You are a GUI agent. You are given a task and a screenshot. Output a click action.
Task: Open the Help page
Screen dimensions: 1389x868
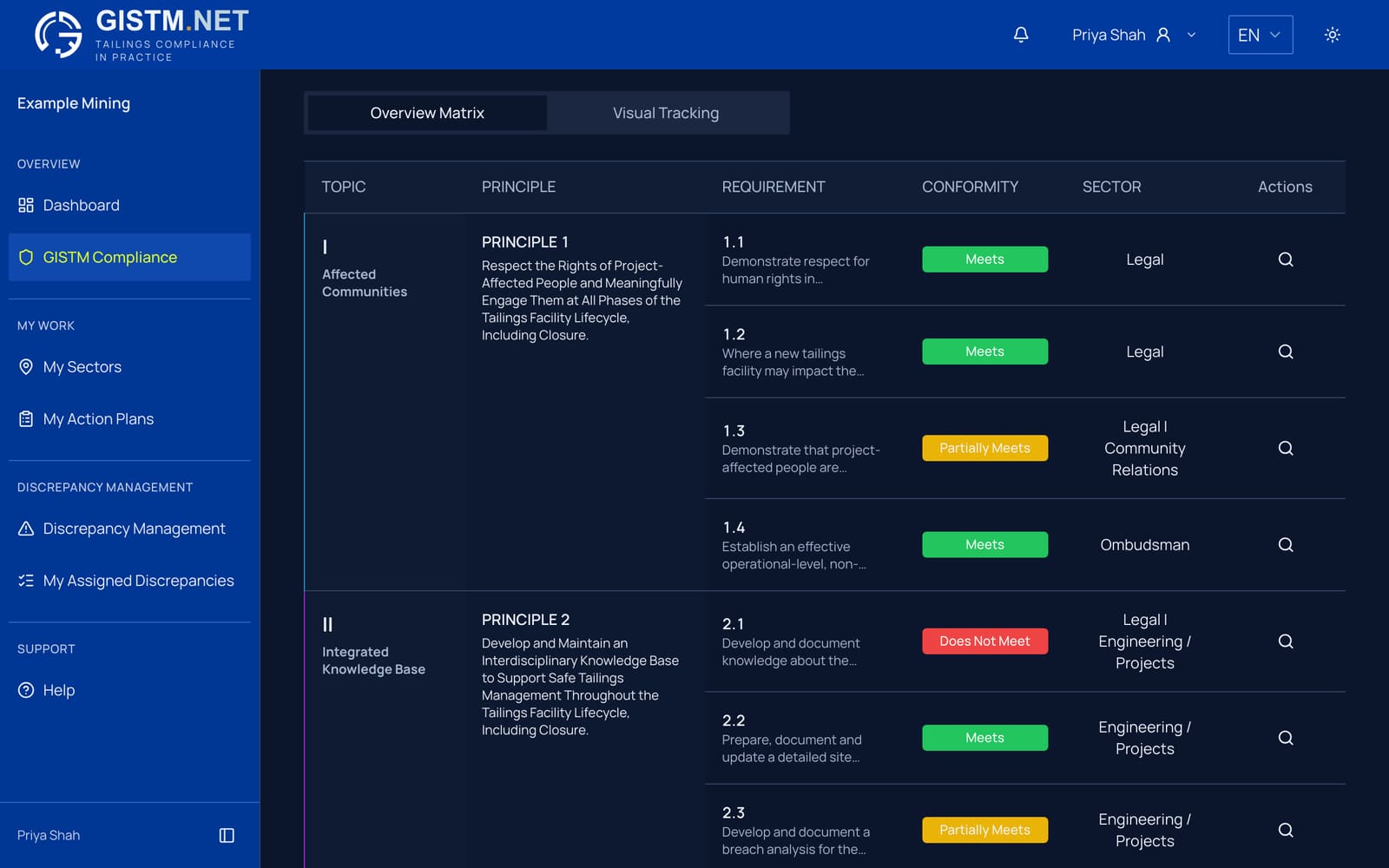tap(129, 690)
